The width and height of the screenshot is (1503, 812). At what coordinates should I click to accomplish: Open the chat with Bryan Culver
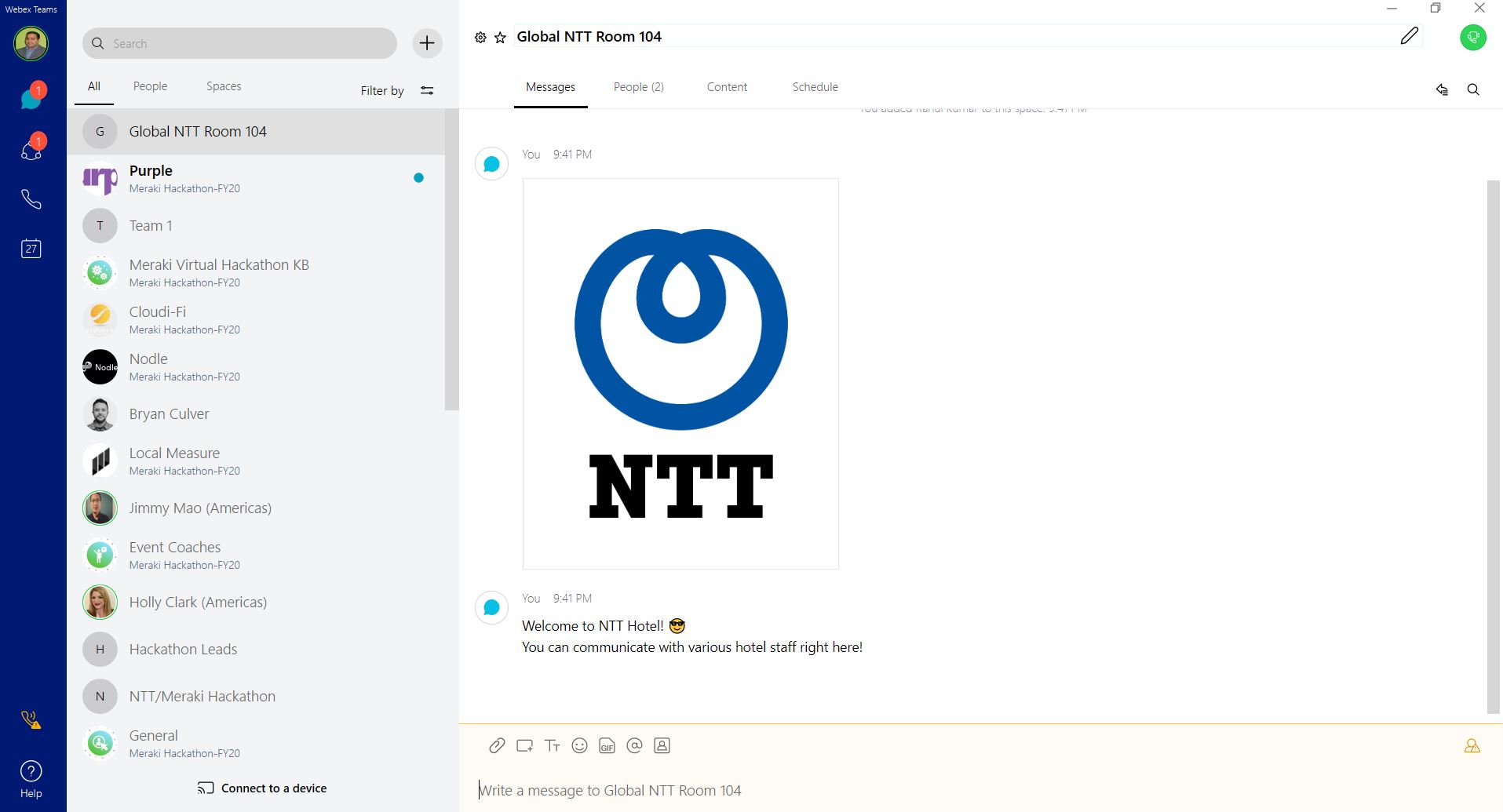[256, 414]
